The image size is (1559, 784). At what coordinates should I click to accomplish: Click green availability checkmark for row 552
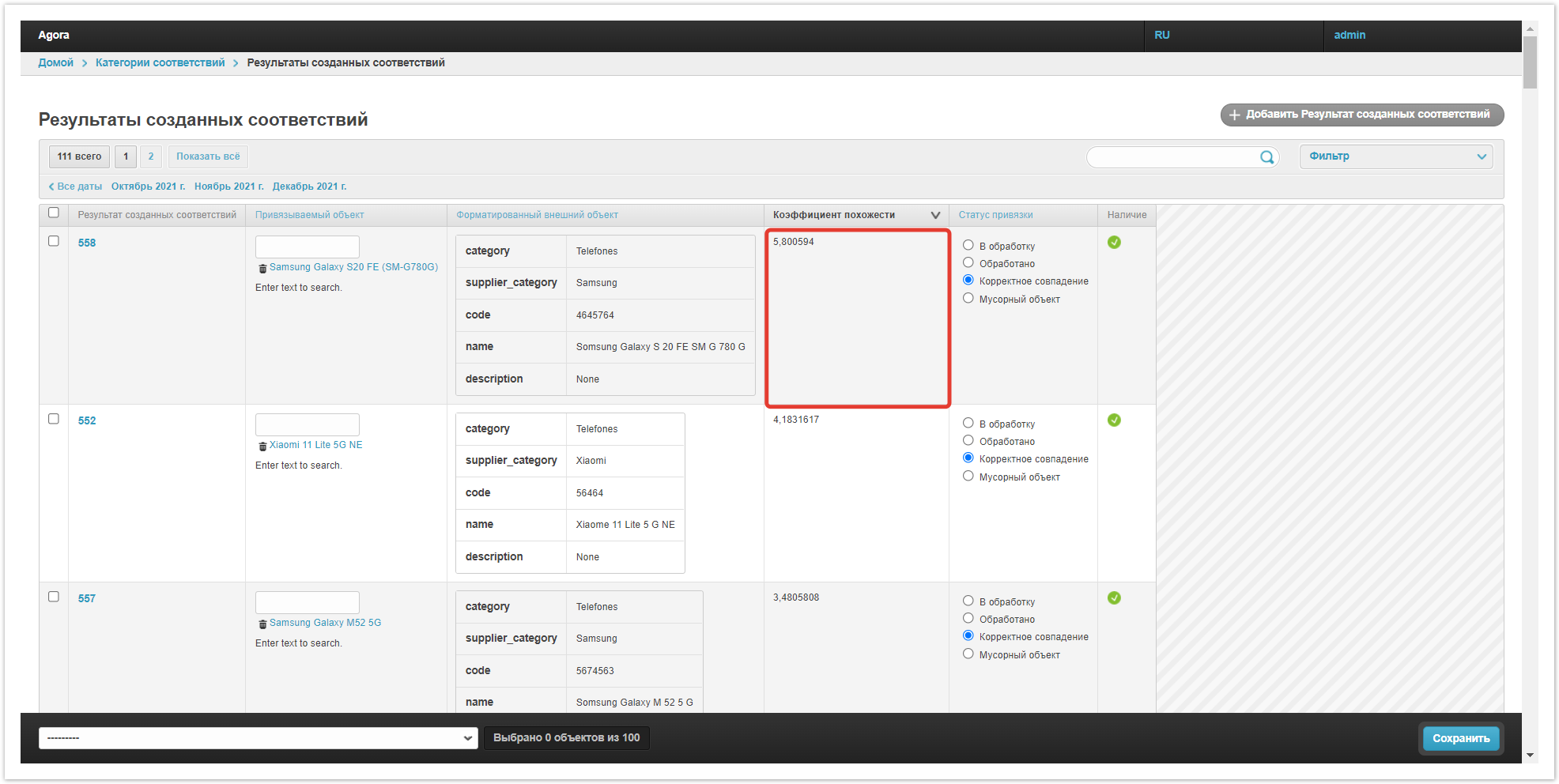(1114, 420)
